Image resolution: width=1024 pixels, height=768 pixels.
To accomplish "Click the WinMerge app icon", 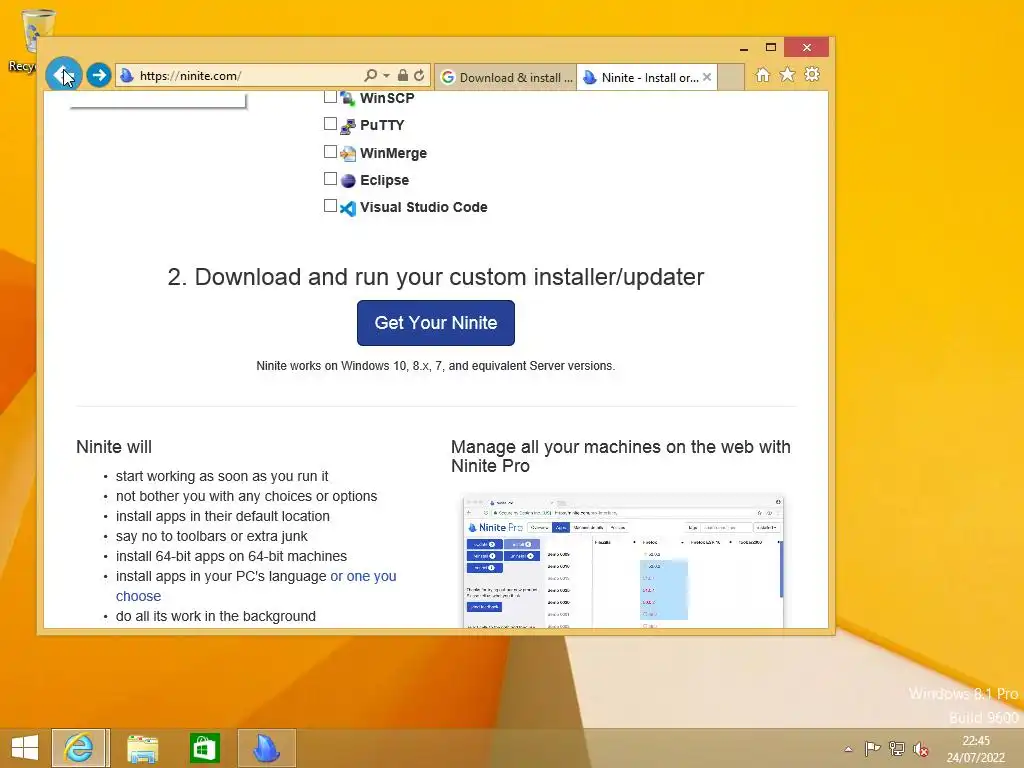I will click(x=348, y=154).
